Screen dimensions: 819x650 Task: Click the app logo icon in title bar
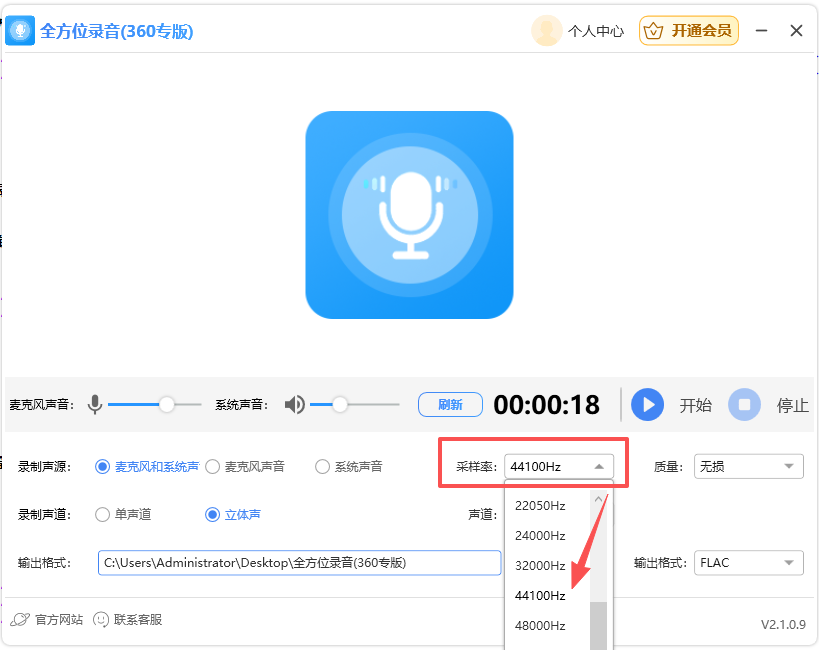pos(21,30)
